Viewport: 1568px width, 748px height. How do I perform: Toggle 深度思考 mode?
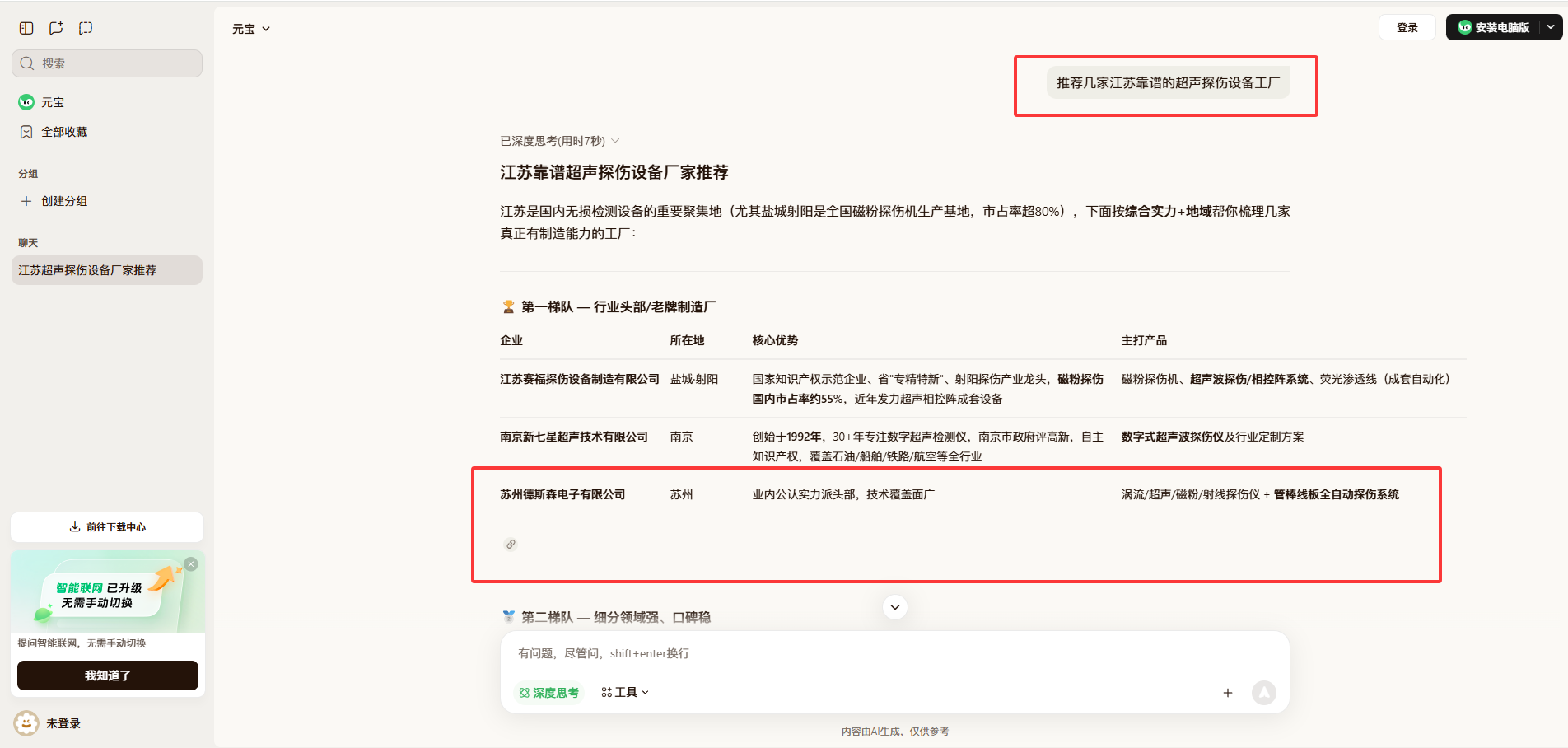click(x=548, y=693)
